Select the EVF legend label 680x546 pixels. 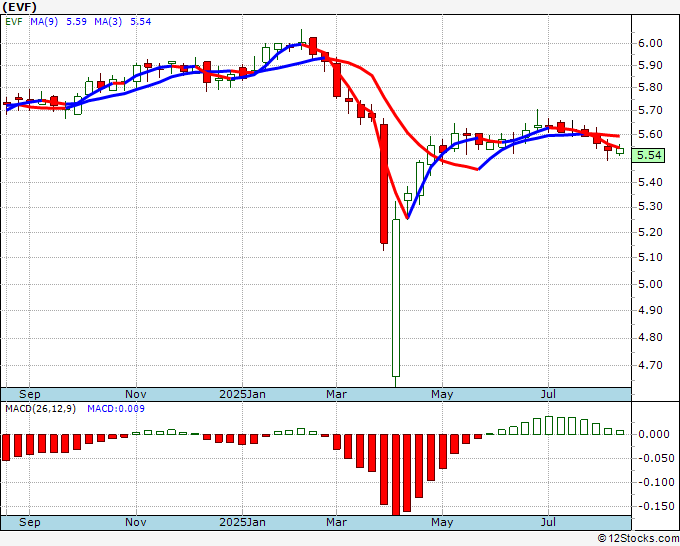tap(14, 22)
